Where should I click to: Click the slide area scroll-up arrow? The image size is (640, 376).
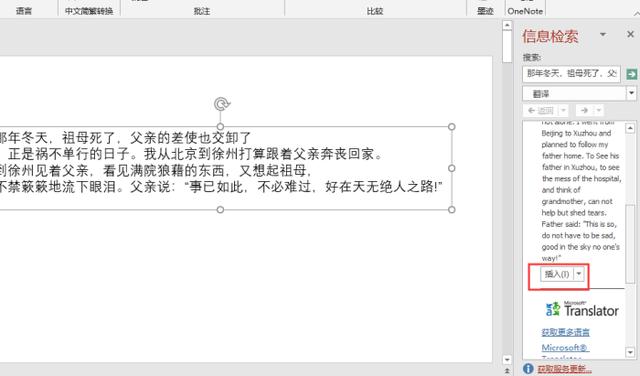pos(507,25)
